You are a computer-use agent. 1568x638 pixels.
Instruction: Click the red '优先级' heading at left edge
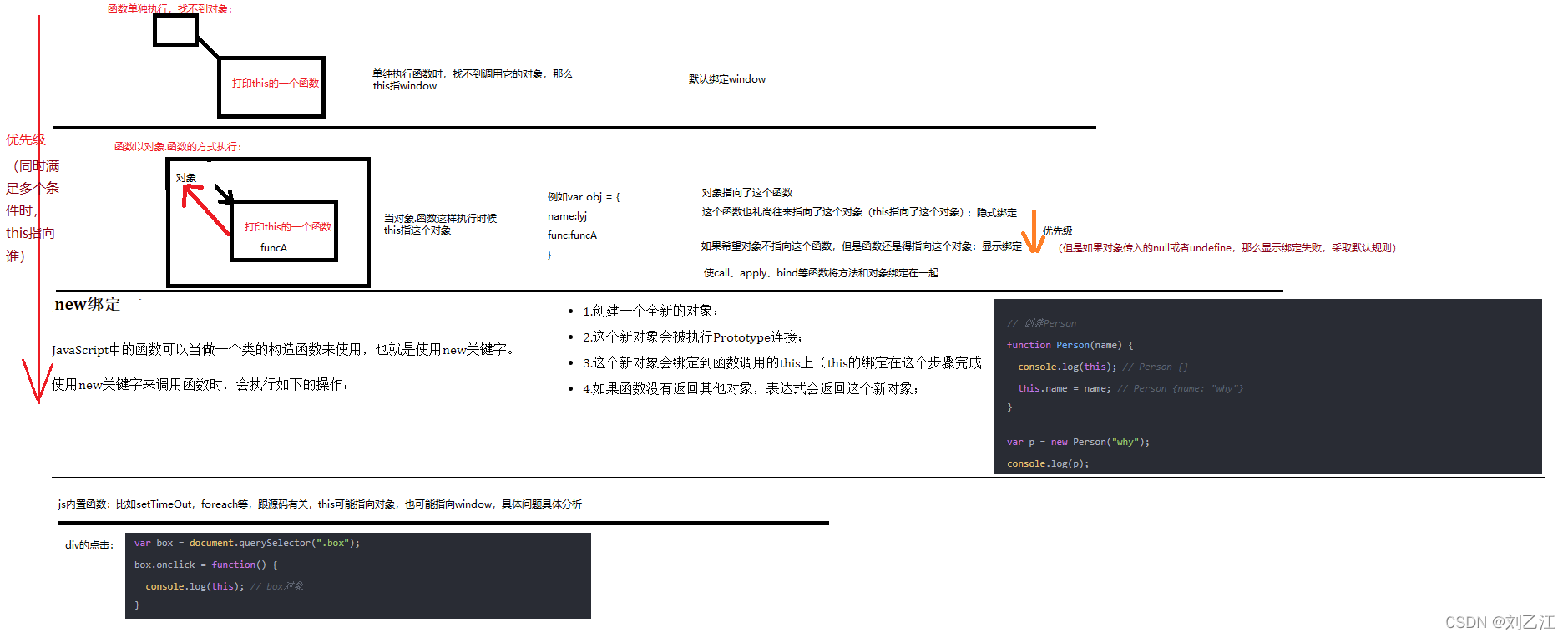(26, 140)
